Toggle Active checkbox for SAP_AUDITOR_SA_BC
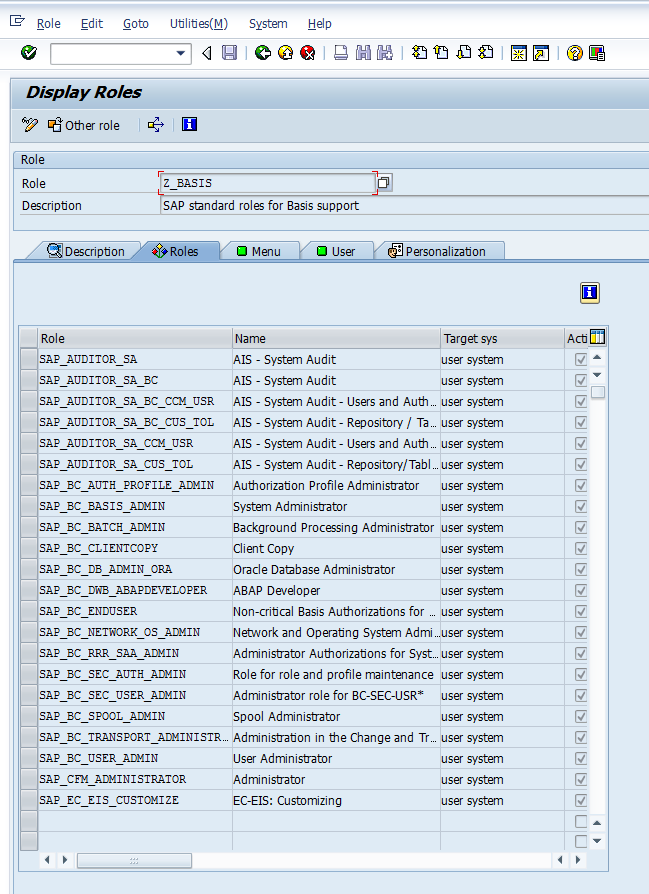 pyautogui.click(x=581, y=380)
